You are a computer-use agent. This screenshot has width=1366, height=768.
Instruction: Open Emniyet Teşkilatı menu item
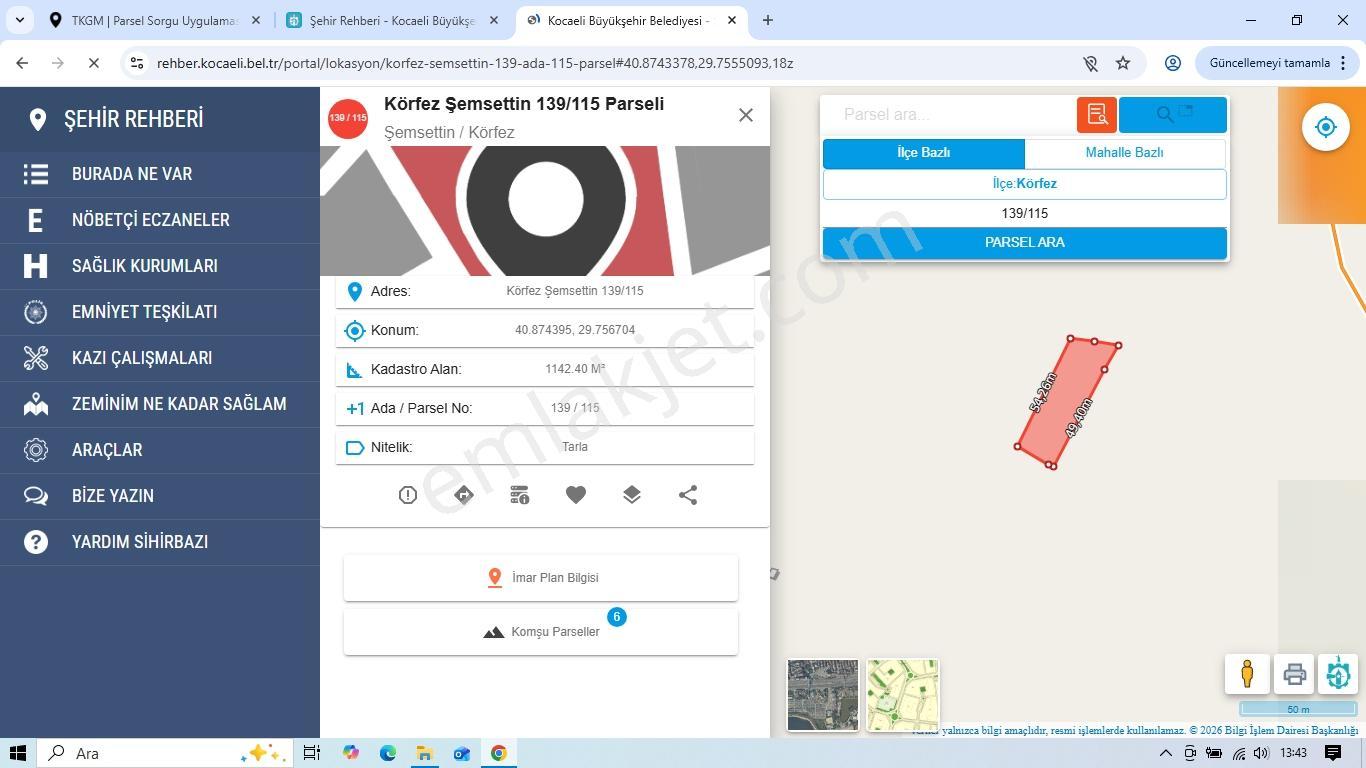160,312
